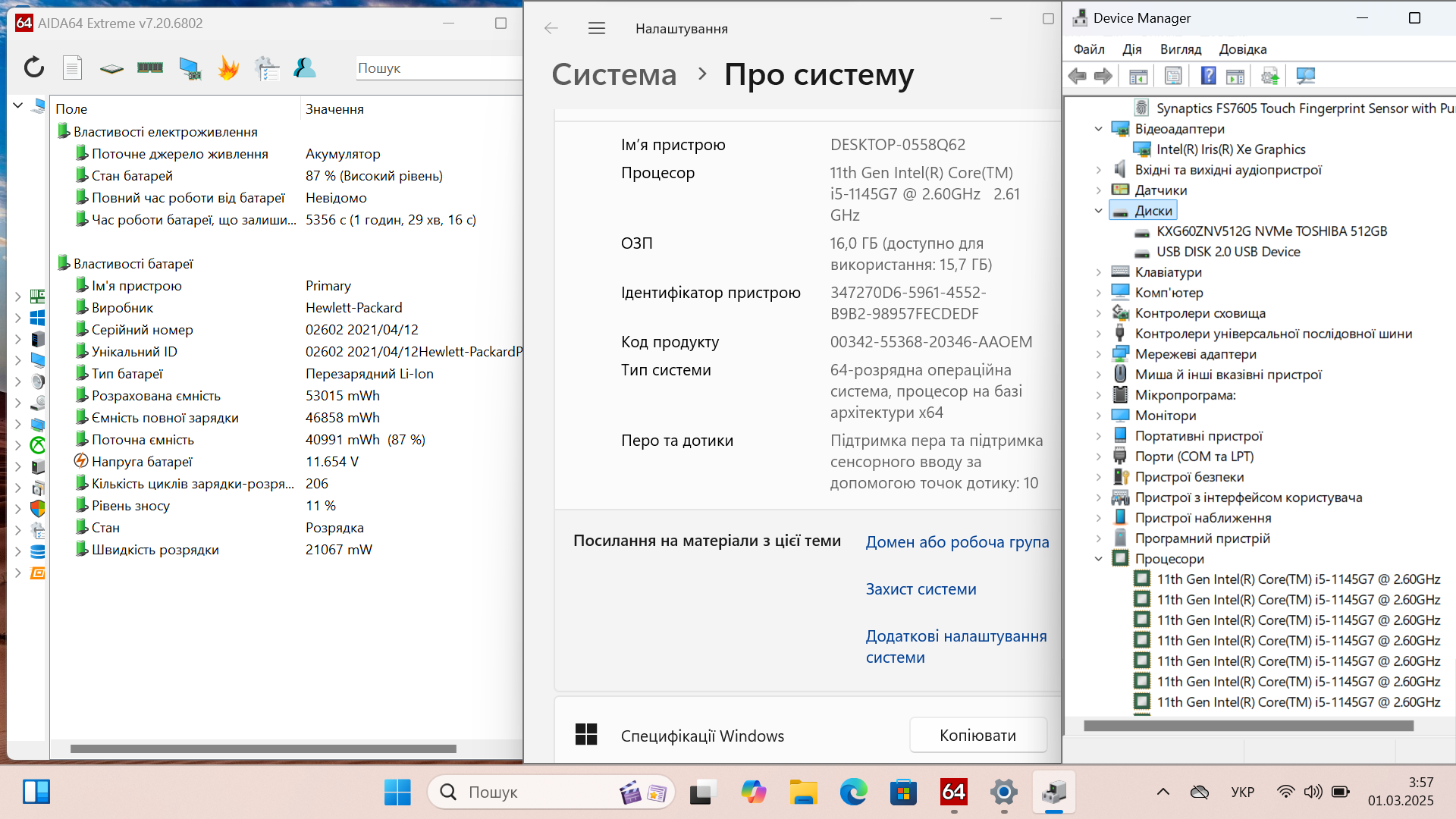
Task: Open the AIDA64 Report icon
Action: (73, 68)
